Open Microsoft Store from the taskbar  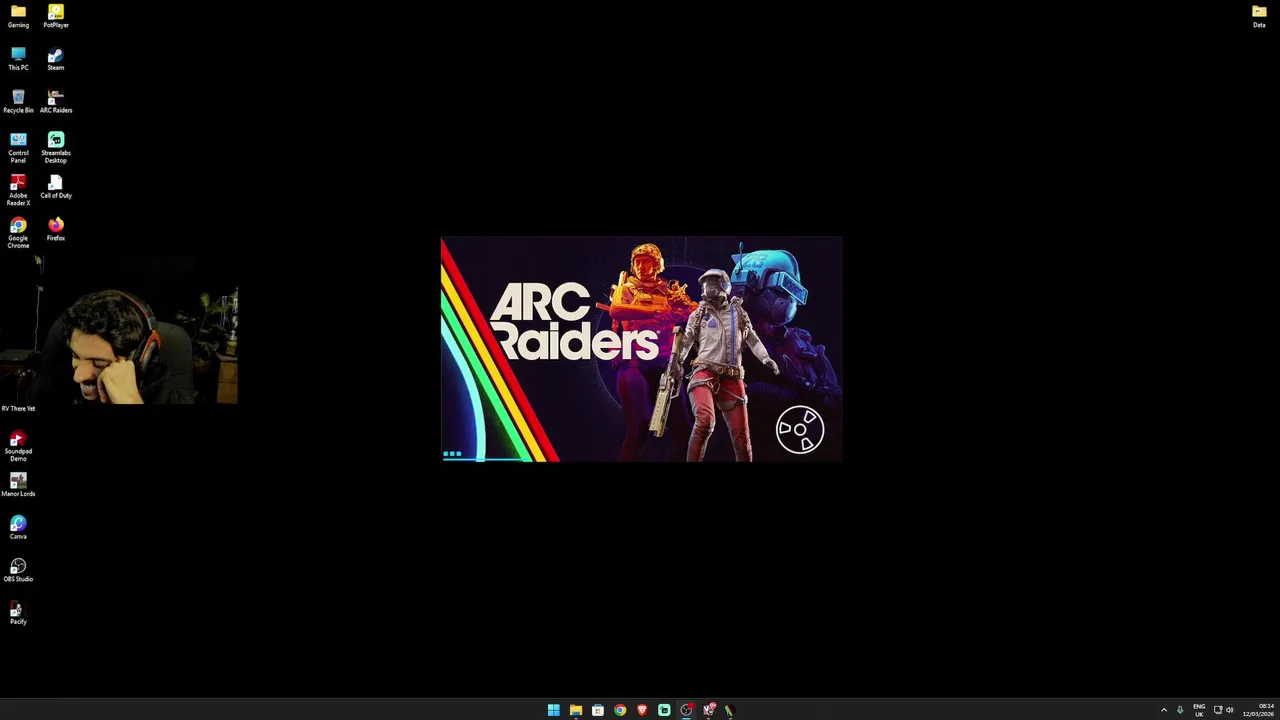point(598,710)
